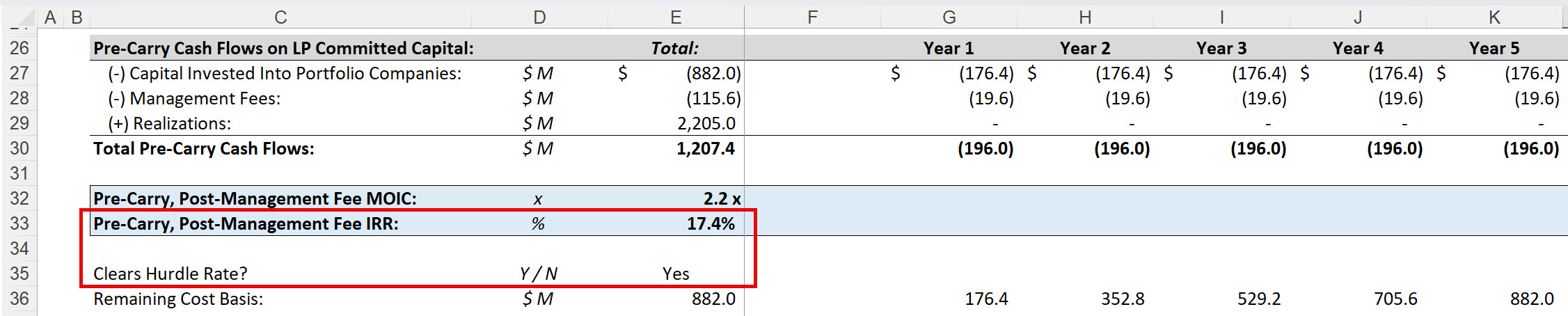
Task: Click '(-) Capital Invested Into Portfolio Companies:' label
Action: click(285, 73)
